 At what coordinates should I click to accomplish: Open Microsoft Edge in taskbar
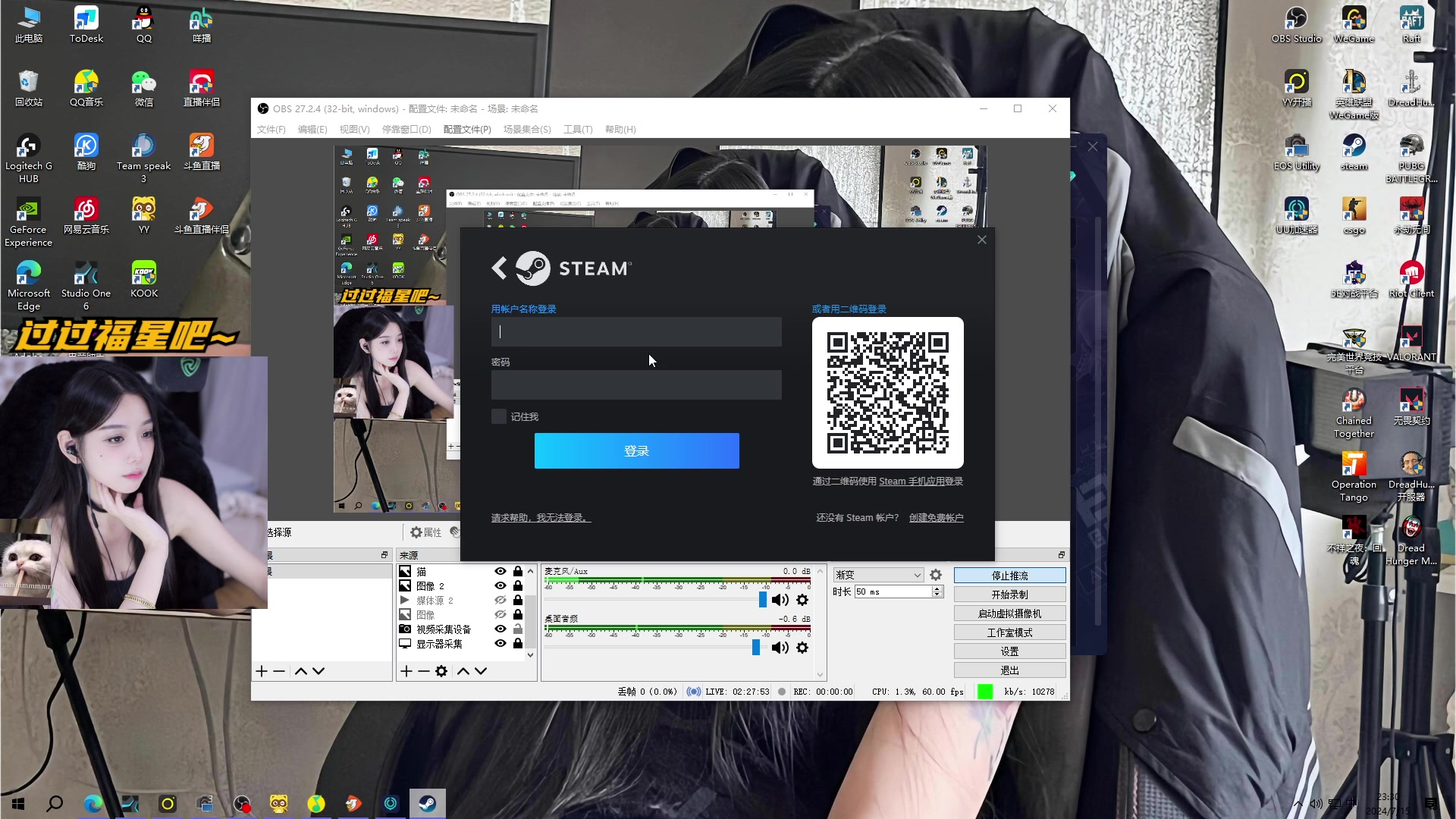[93, 803]
